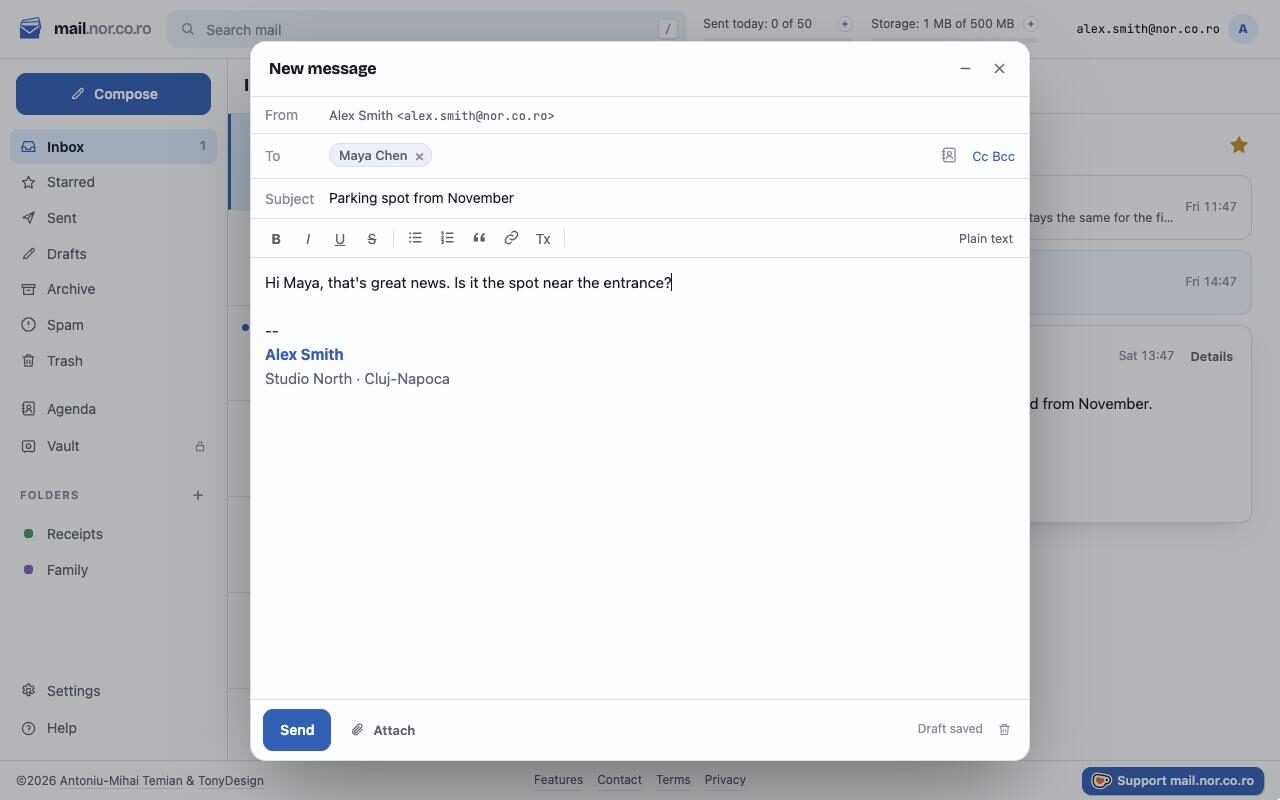Focus the Search mail box
Viewport: 1280px width, 800px height.
427,29
